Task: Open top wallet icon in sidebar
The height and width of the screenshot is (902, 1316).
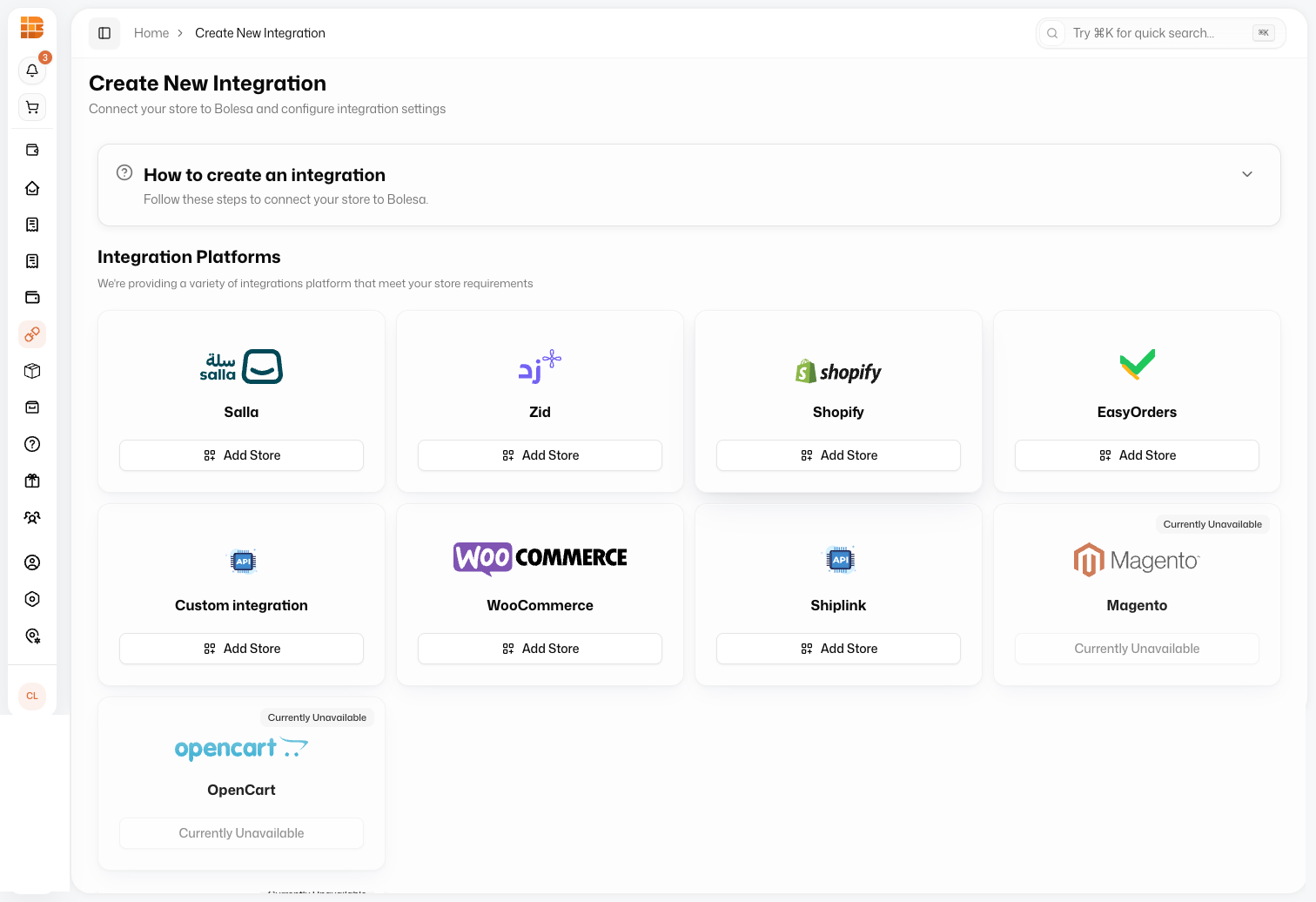Action: click(32, 150)
